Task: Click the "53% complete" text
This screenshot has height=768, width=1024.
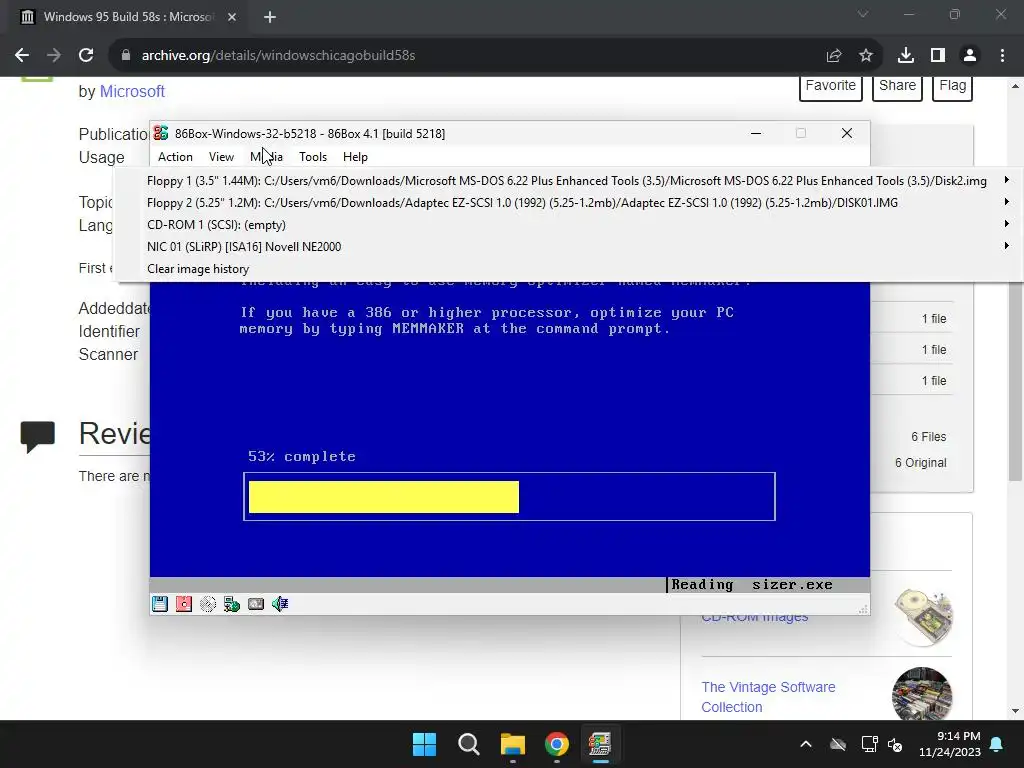Action: tap(302, 456)
